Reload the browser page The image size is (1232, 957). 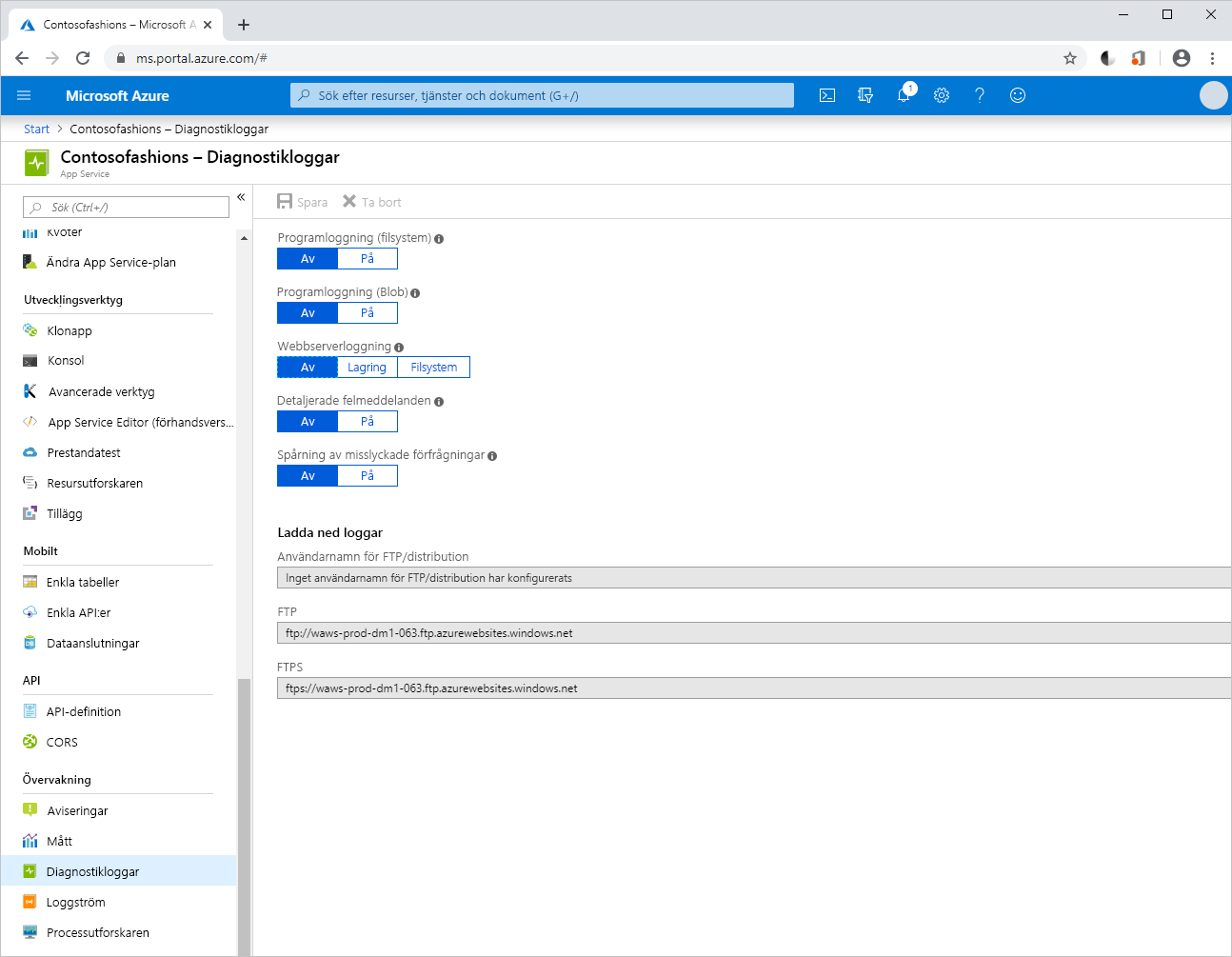coord(83,58)
